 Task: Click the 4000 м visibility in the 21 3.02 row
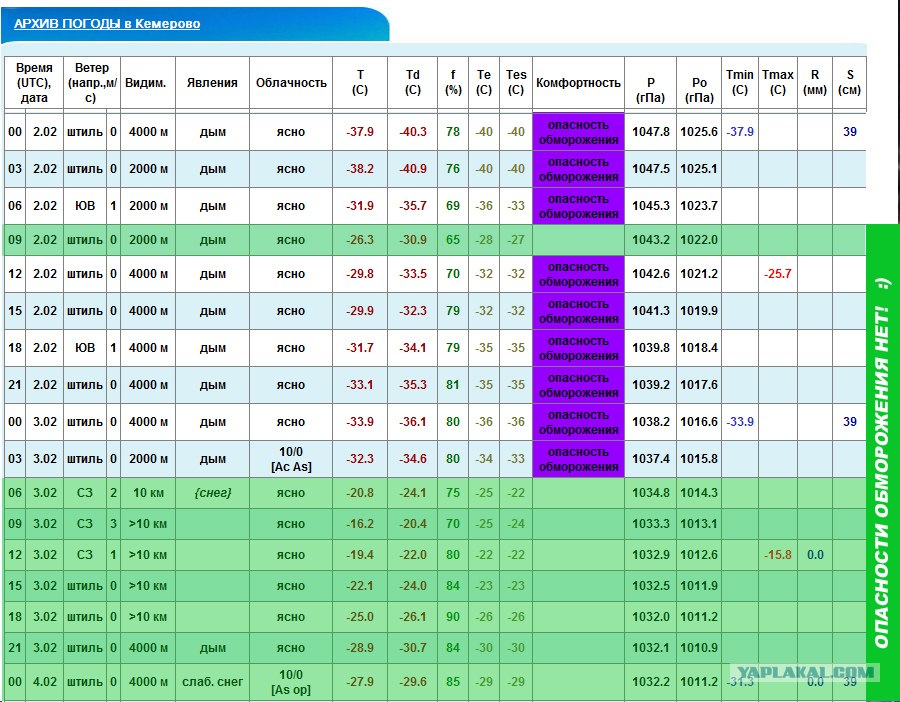click(148, 647)
